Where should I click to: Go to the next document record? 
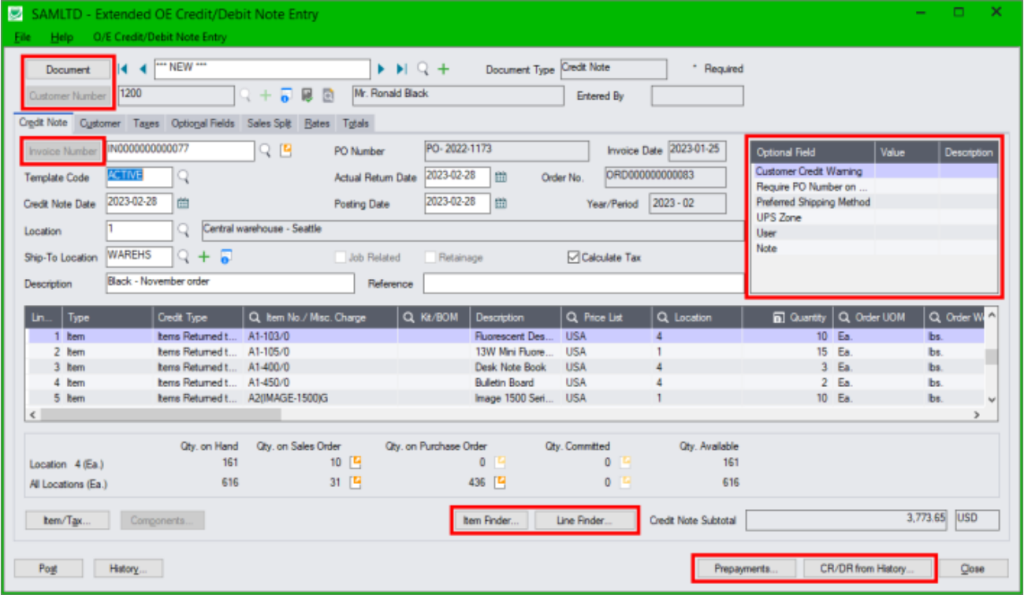click(x=381, y=69)
